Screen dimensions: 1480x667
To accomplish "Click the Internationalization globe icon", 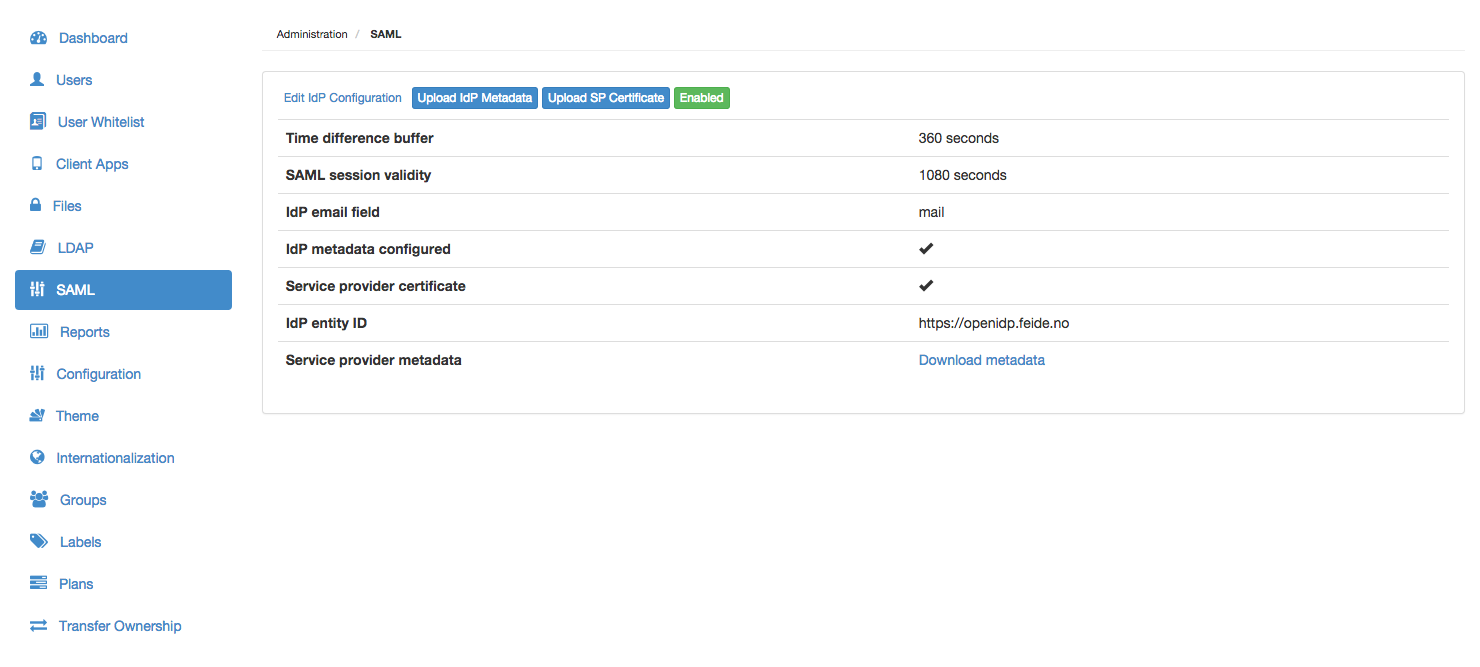I will click(x=37, y=458).
